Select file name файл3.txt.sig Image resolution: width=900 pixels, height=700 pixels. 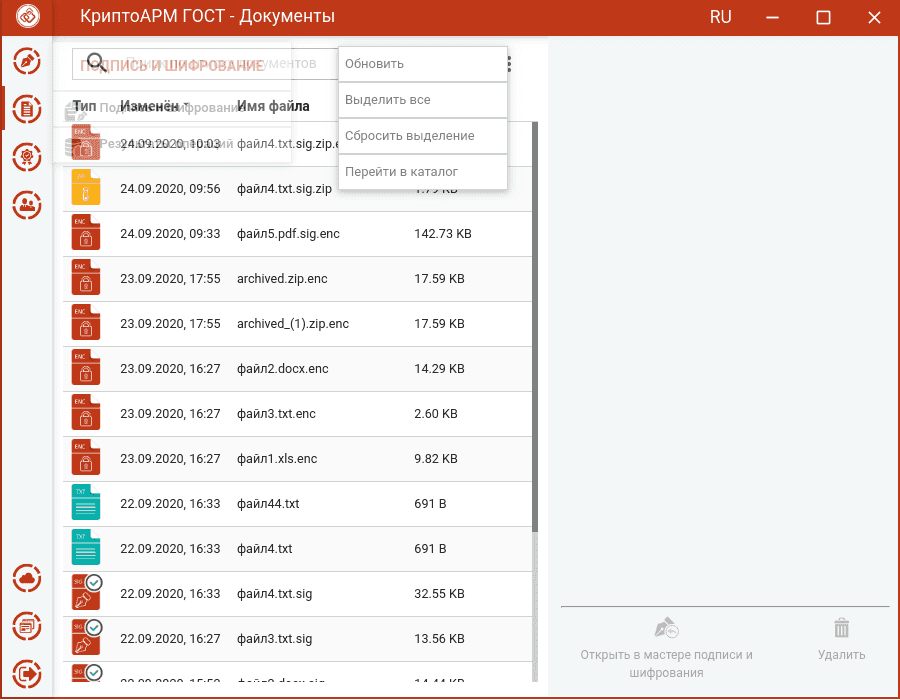click(274, 639)
